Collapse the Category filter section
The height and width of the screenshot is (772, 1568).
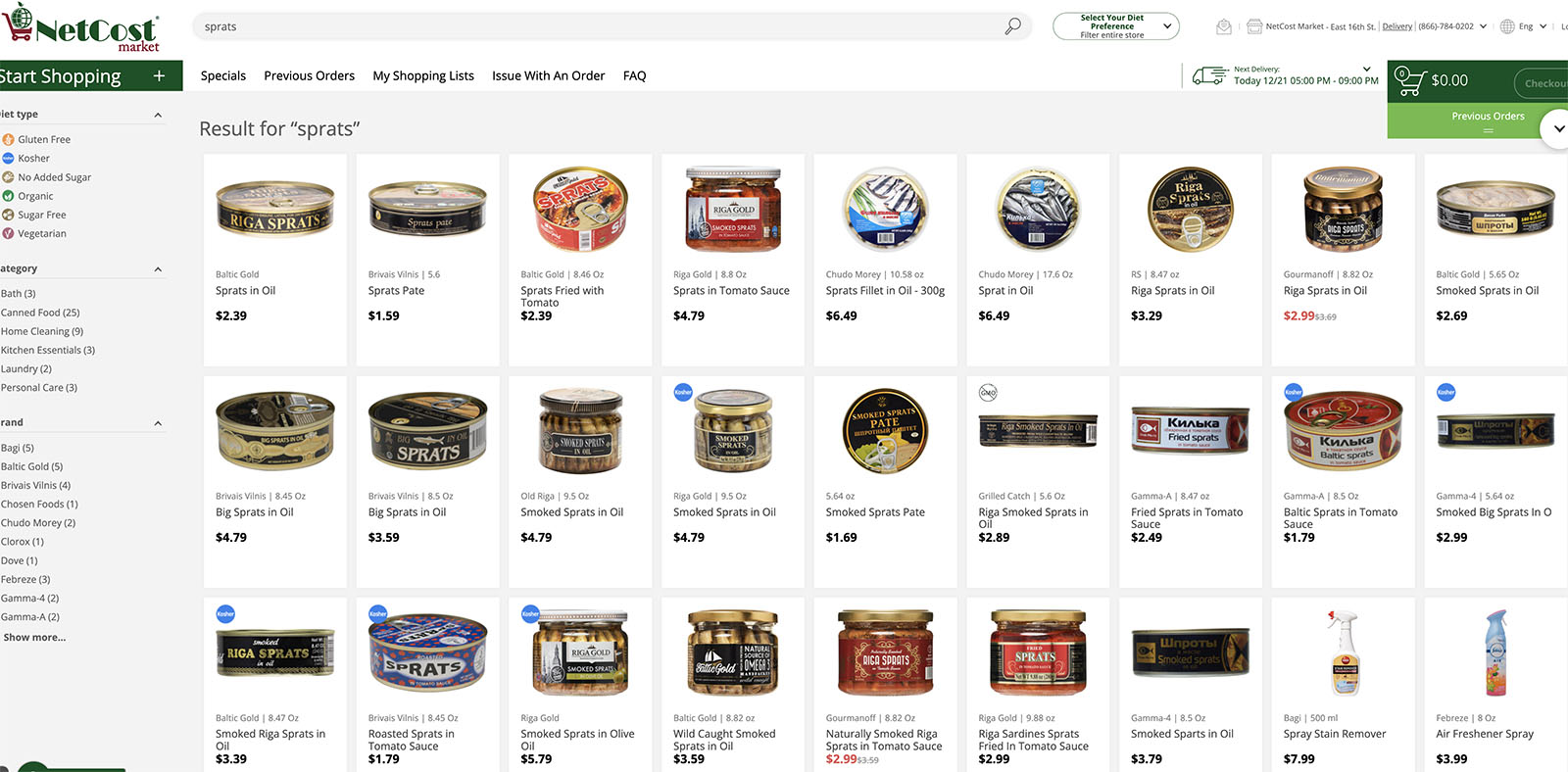point(158,269)
